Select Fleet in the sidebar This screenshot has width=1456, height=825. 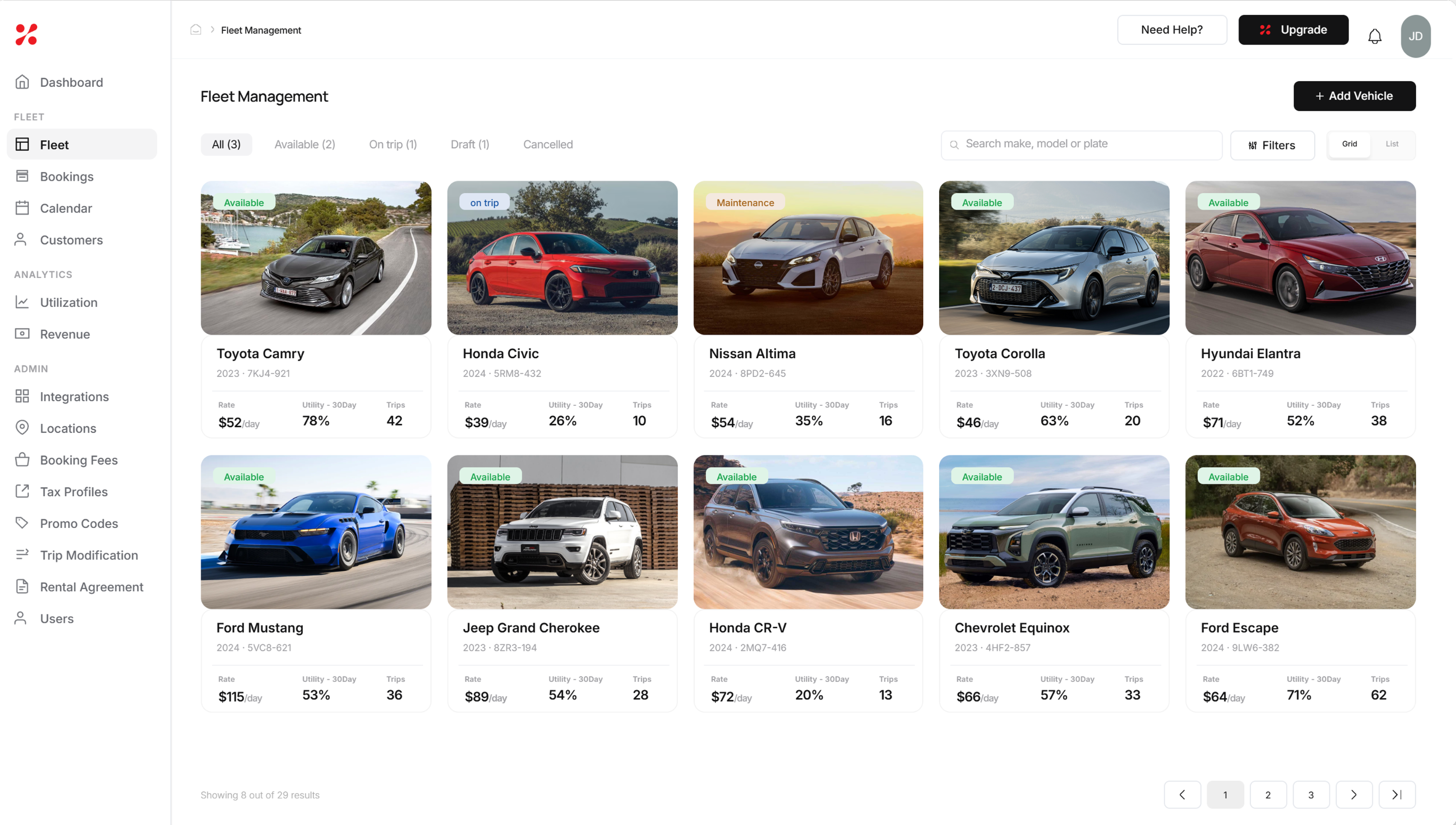click(82, 145)
